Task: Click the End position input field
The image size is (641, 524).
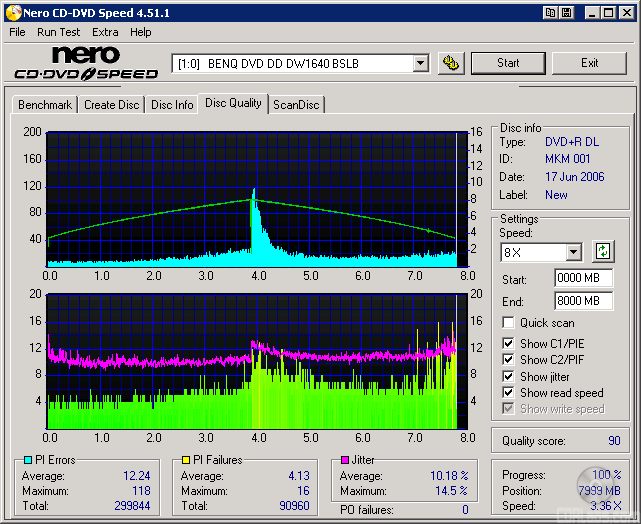Action: (x=582, y=300)
